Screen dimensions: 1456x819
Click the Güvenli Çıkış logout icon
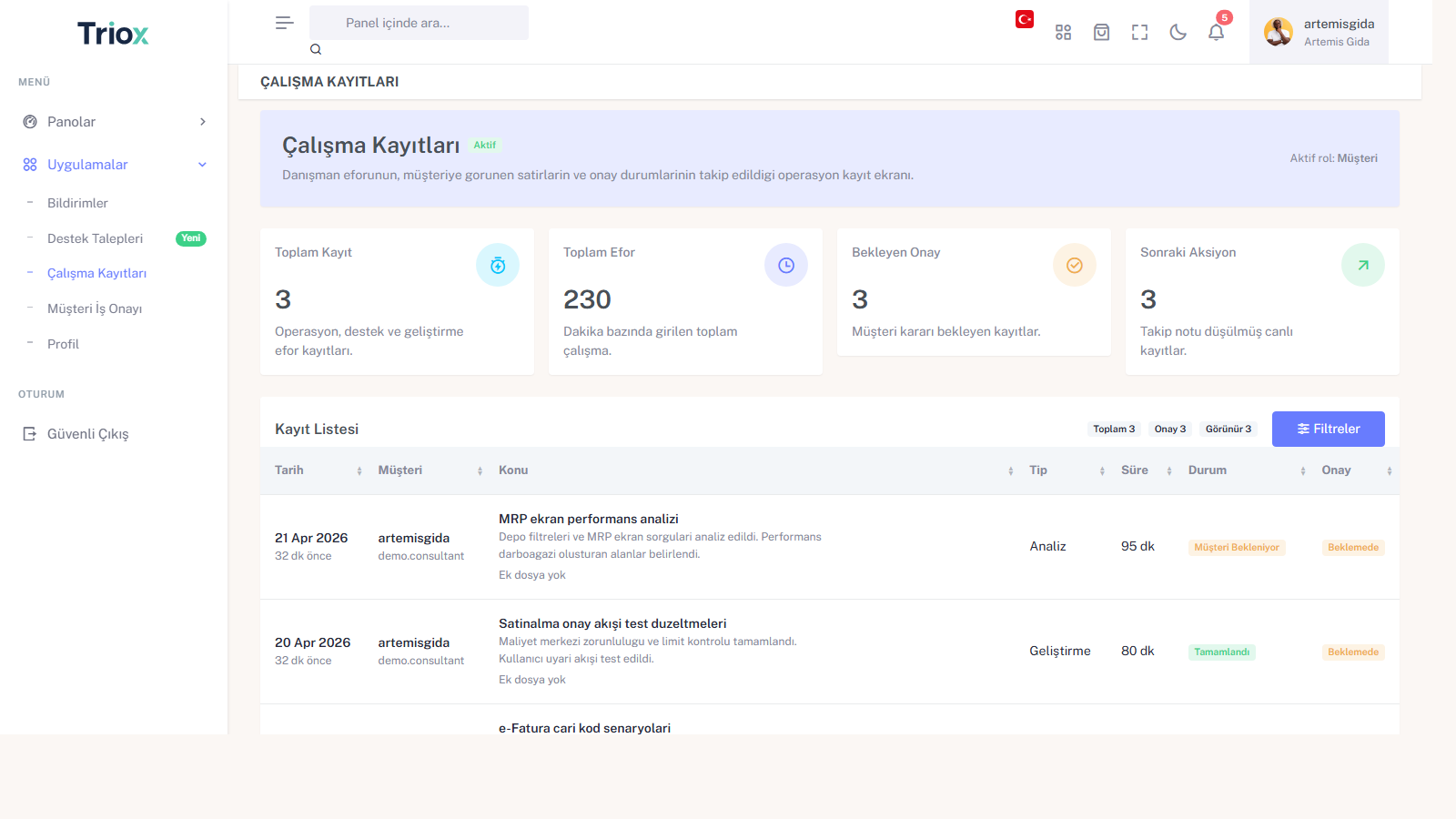pos(30,434)
